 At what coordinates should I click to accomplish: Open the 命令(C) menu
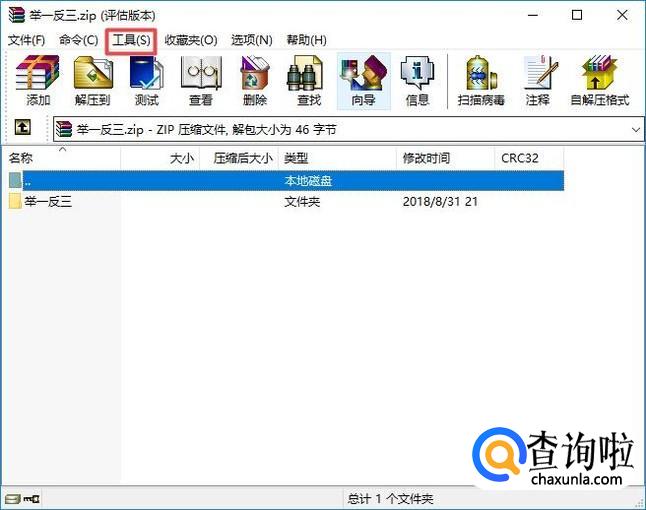click(x=78, y=40)
